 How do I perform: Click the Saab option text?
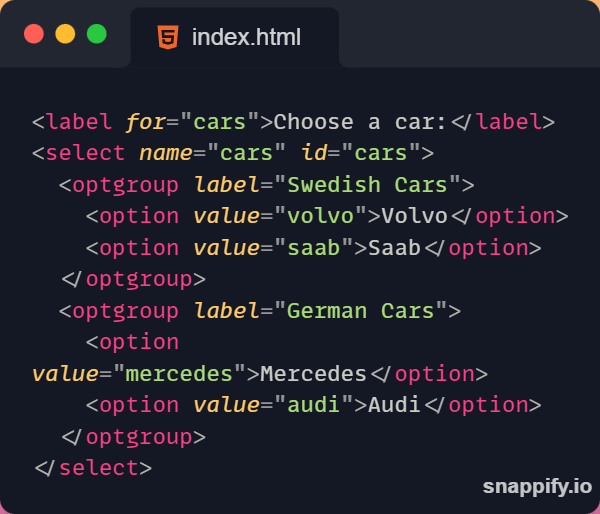pyautogui.click(x=394, y=248)
